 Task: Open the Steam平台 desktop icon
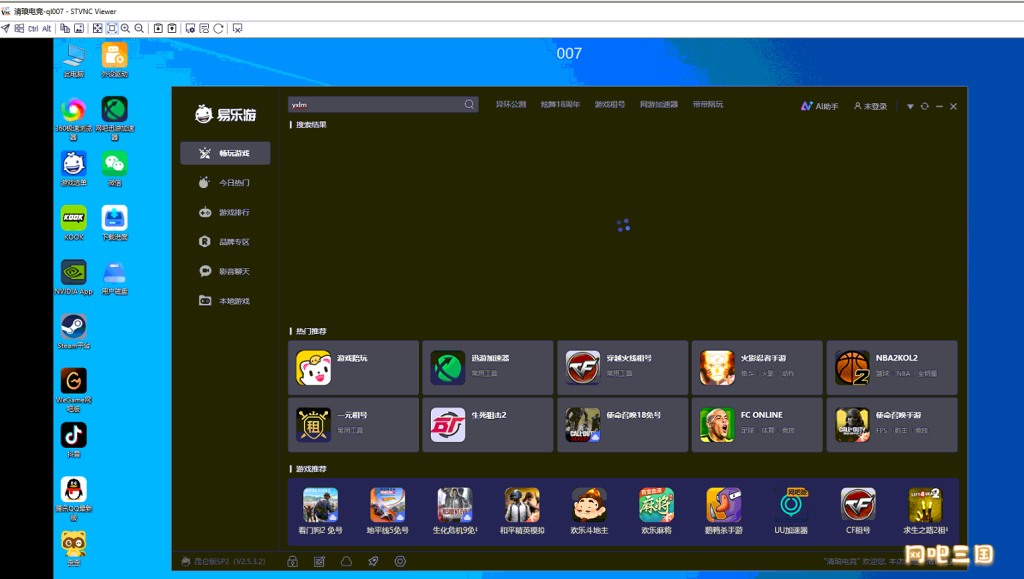(74, 332)
